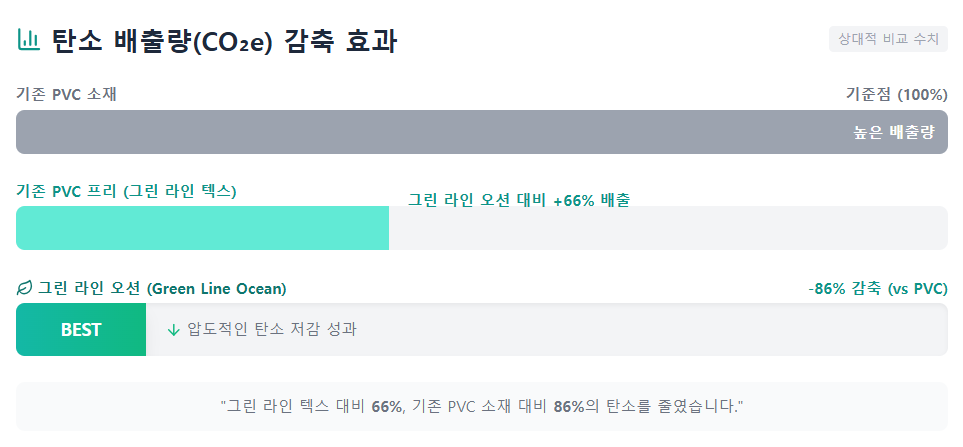Image resolution: width=963 pixels, height=447 pixels.
Task: Click the down arrow icon in the Ocean bar
Action: 174,330
